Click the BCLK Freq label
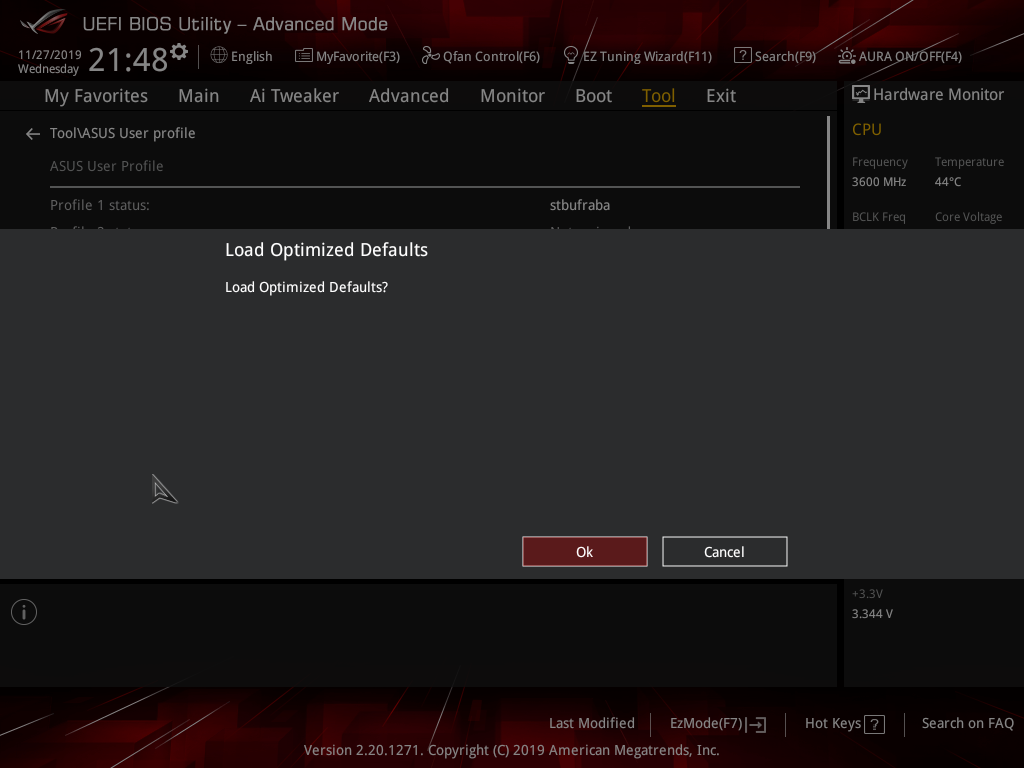This screenshot has height=768, width=1024. (878, 217)
